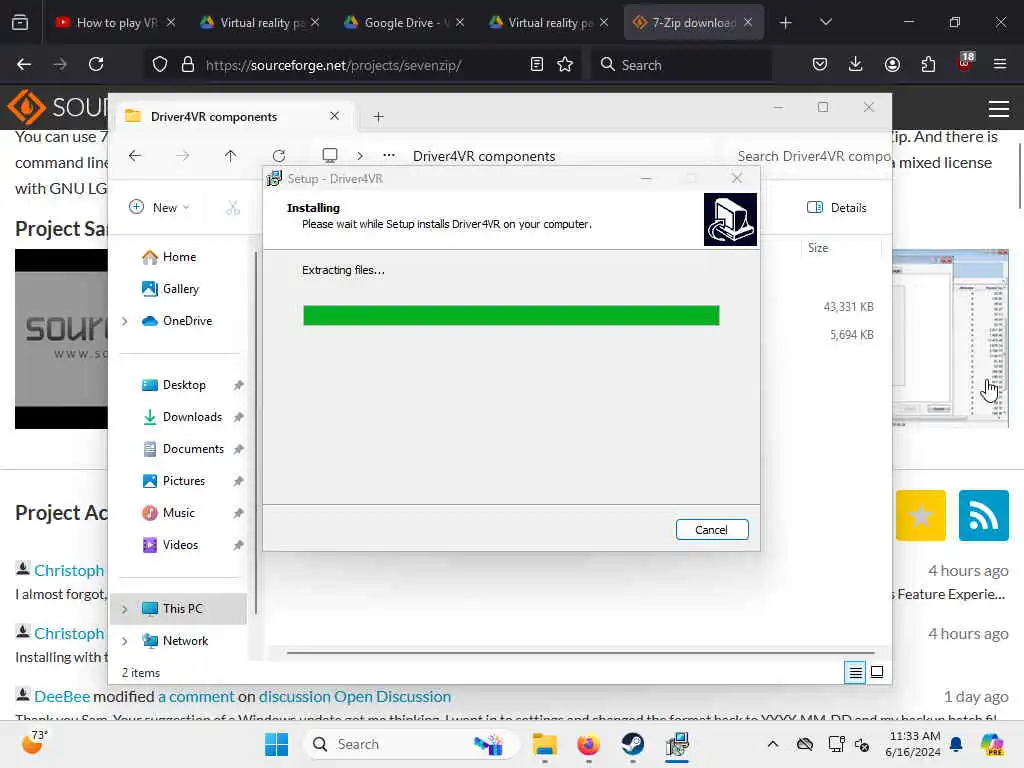Expand the This PC node
Viewport: 1024px width, 768px height.
tap(124, 609)
